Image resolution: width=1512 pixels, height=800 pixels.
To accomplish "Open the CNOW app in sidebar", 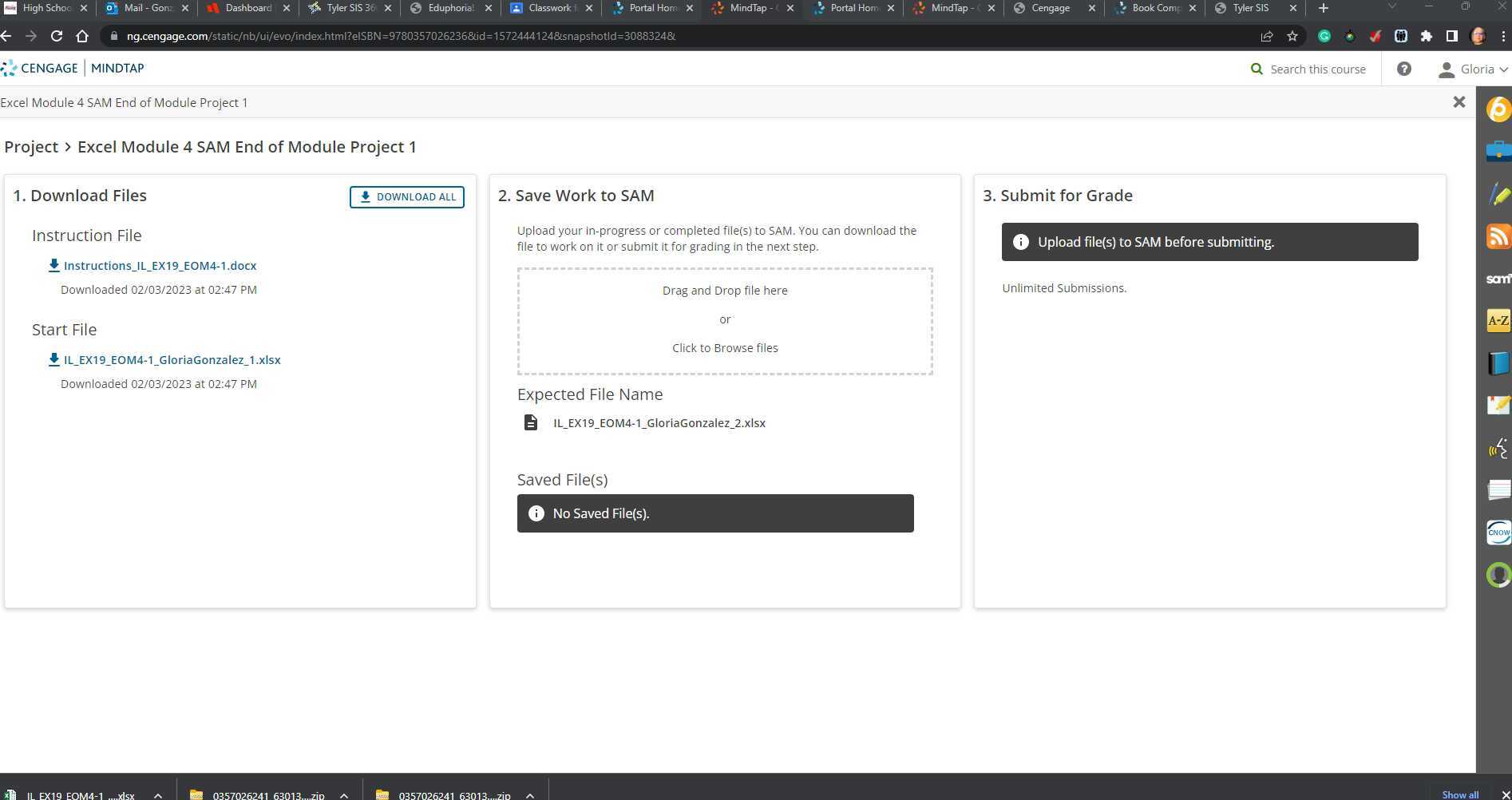I will point(1498,532).
